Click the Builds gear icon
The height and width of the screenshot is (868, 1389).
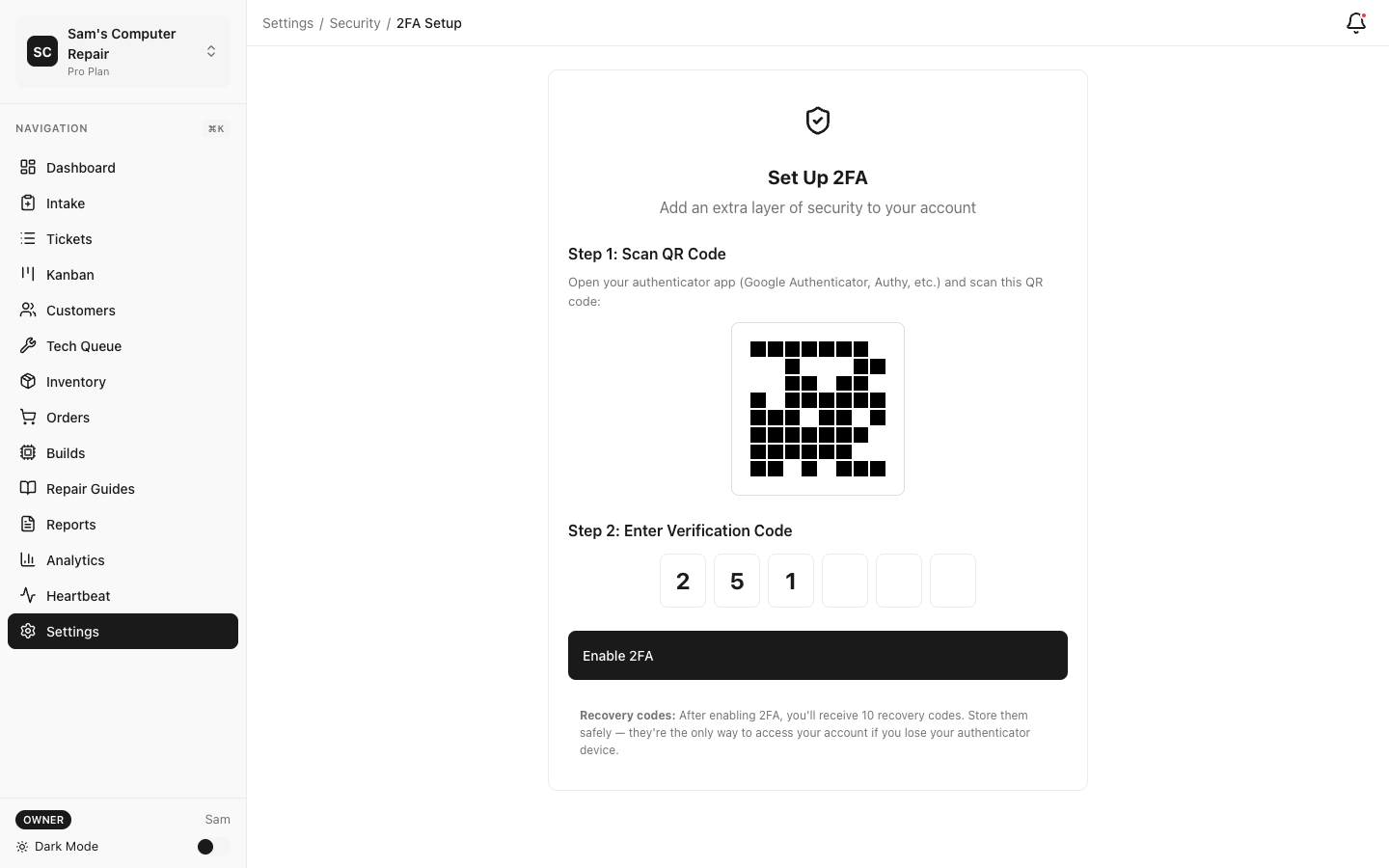tap(28, 452)
